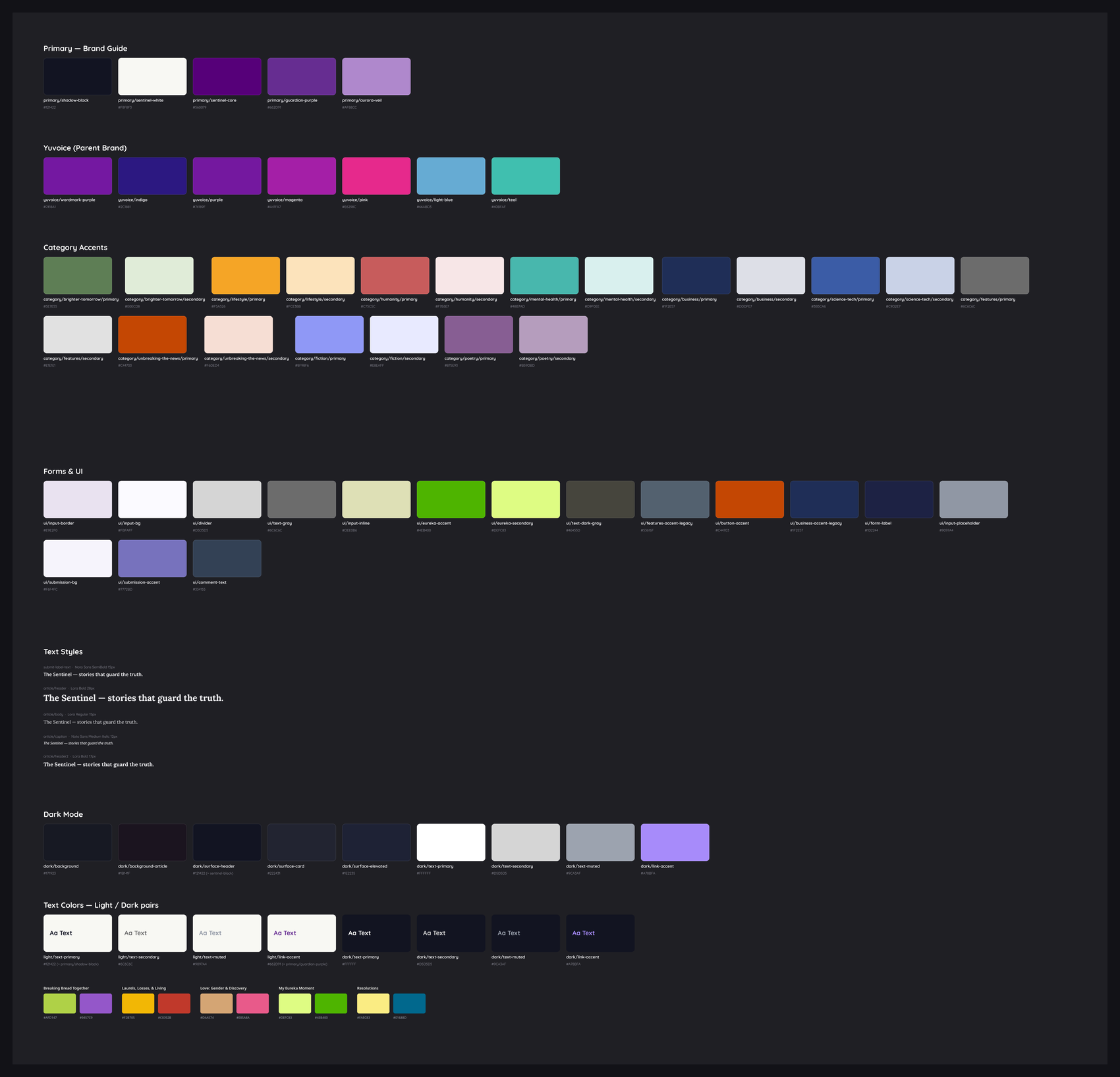Click the primary/aurora-veil swatch
Image resolution: width=1120 pixels, height=1077 pixels.
click(x=376, y=76)
